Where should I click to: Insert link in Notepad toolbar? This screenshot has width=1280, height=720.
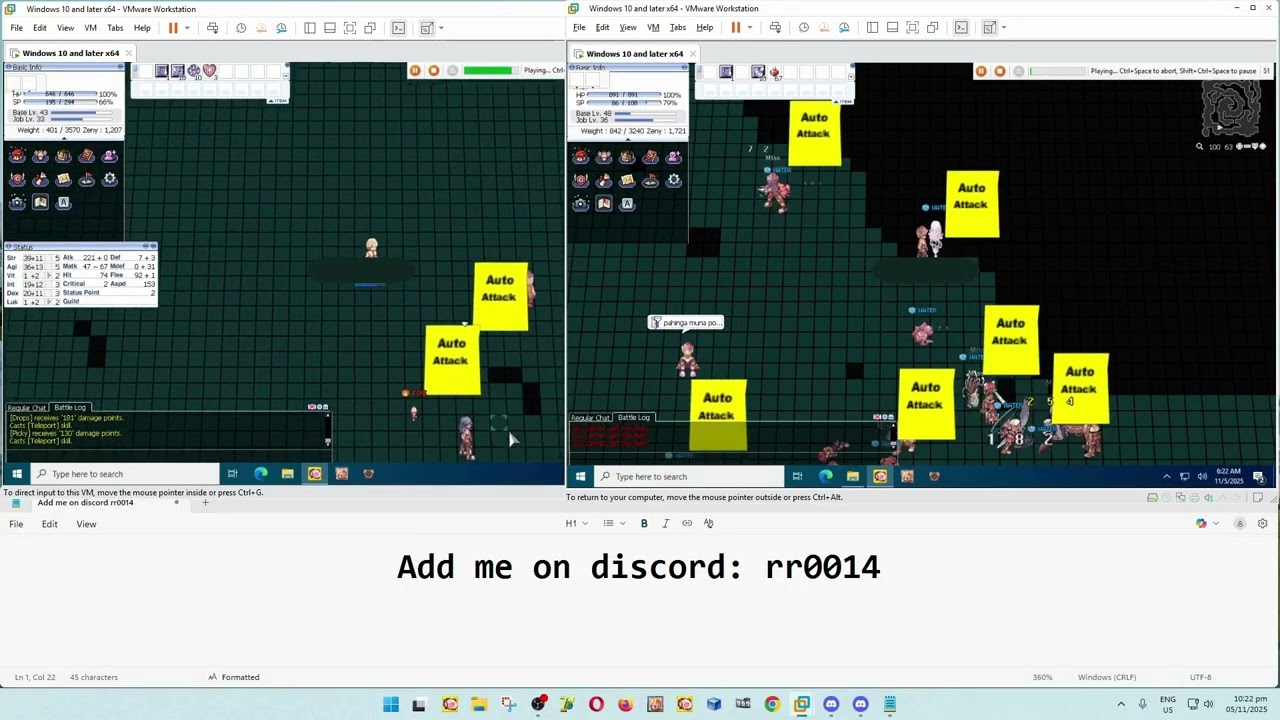[x=687, y=523]
